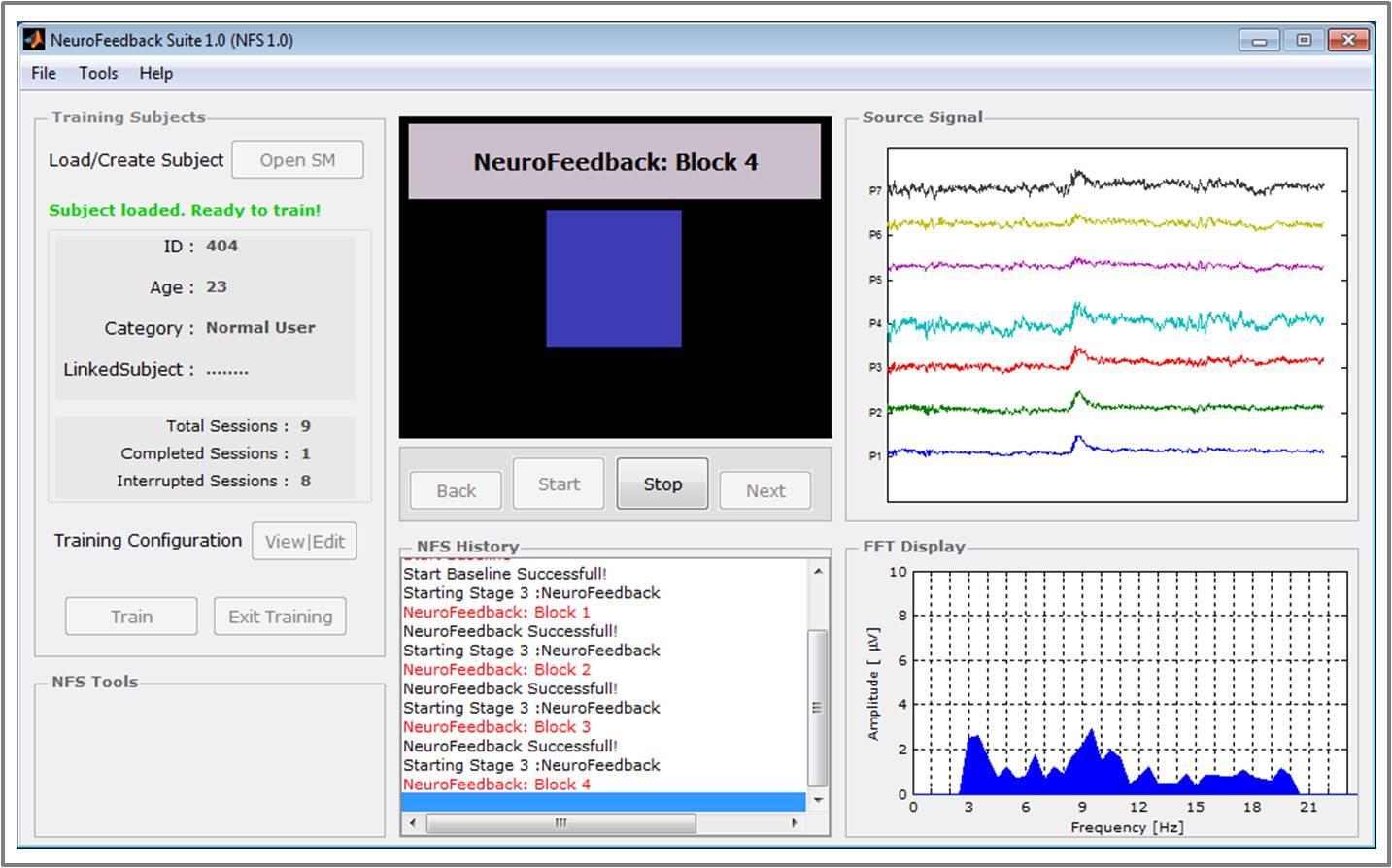Select 'NeuroFeedback: Block 4' history entry
This screenshot has height=868, width=1392.
496,784
